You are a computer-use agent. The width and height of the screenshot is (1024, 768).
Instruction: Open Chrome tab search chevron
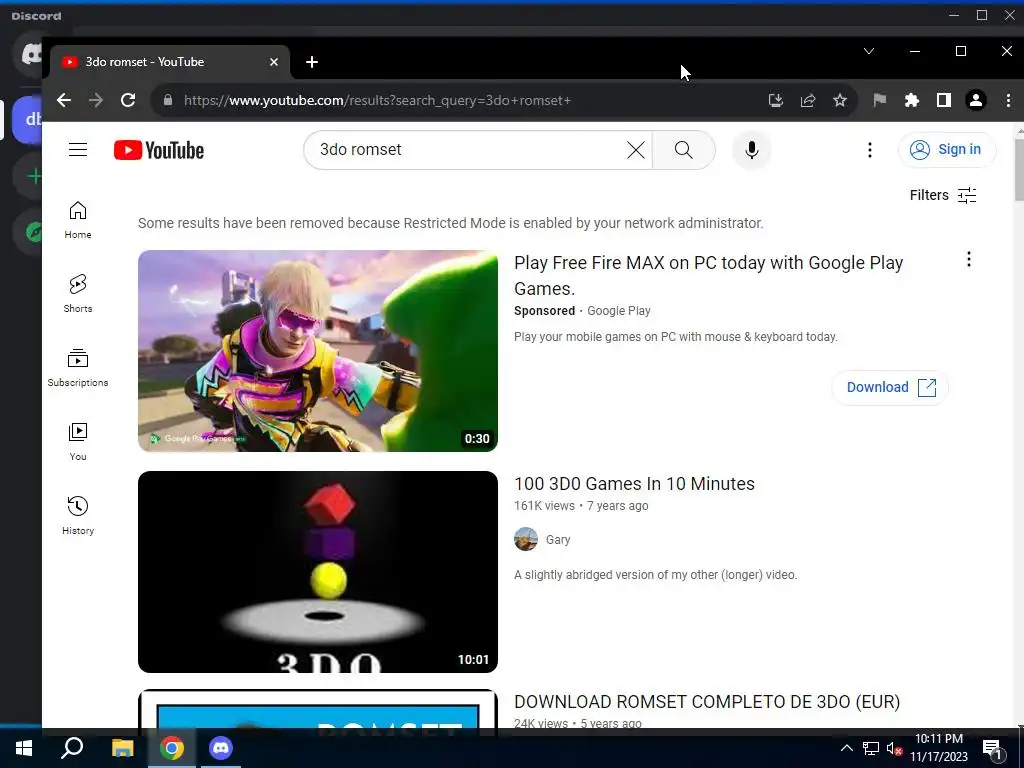pyautogui.click(x=869, y=51)
